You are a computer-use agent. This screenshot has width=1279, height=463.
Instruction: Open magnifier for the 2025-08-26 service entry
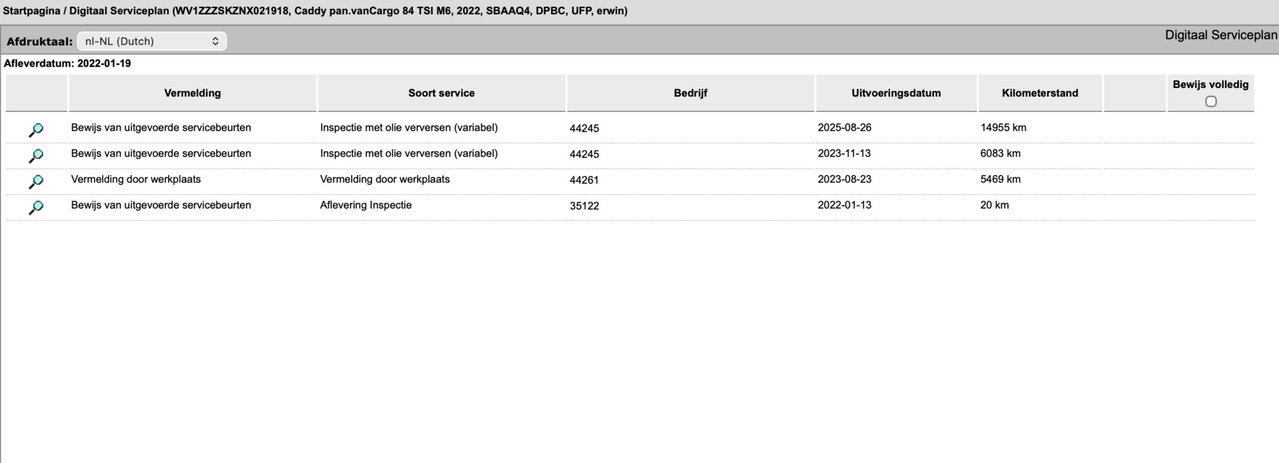pyautogui.click(x=36, y=129)
